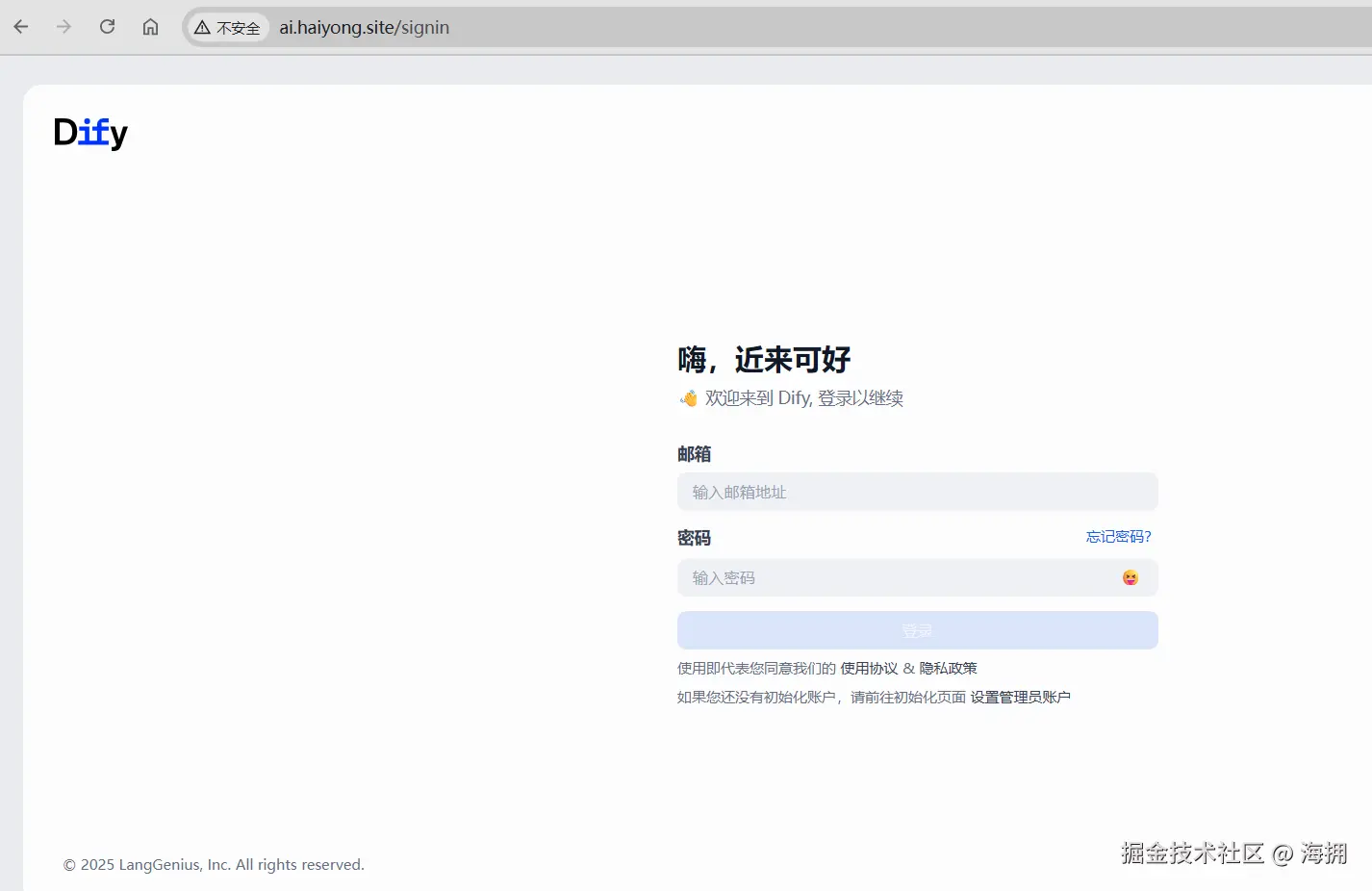1372x891 pixels.
Task: Click the forward navigation arrow
Action: pyautogui.click(x=64, y=27)
